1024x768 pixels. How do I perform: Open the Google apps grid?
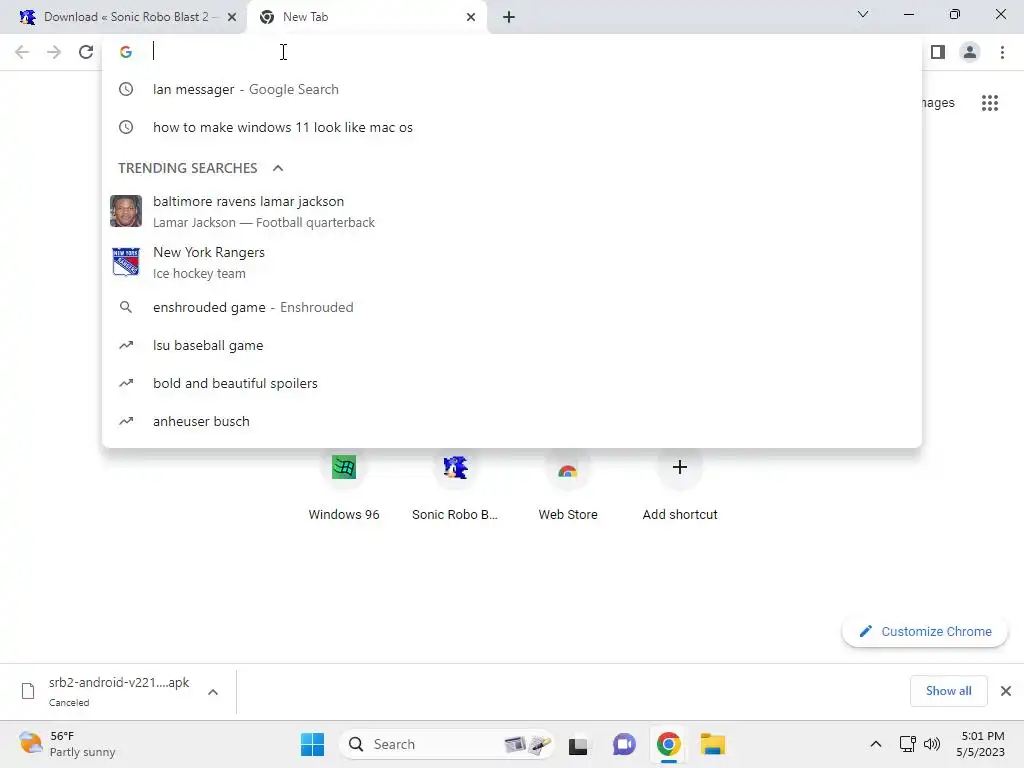coord(990,103)
